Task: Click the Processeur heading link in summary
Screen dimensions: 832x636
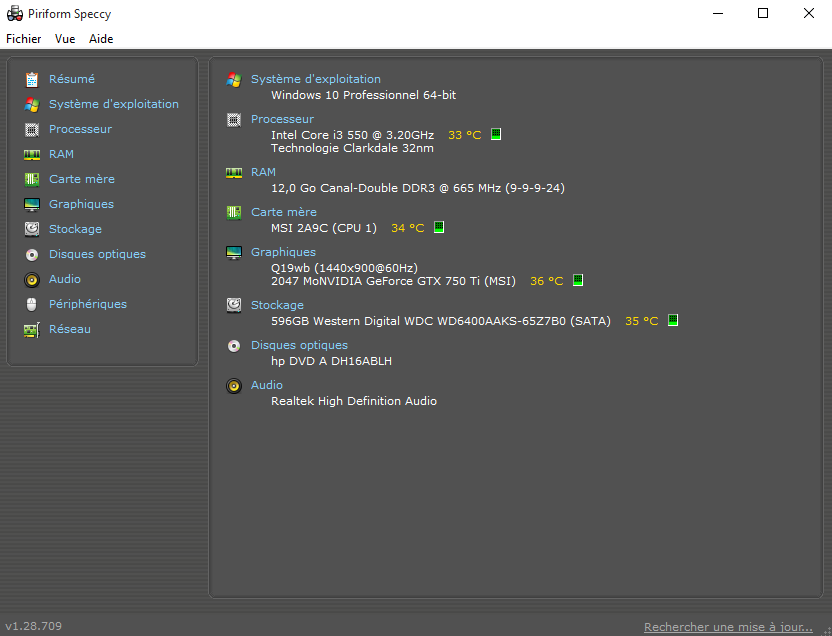Action: point(282,119)
